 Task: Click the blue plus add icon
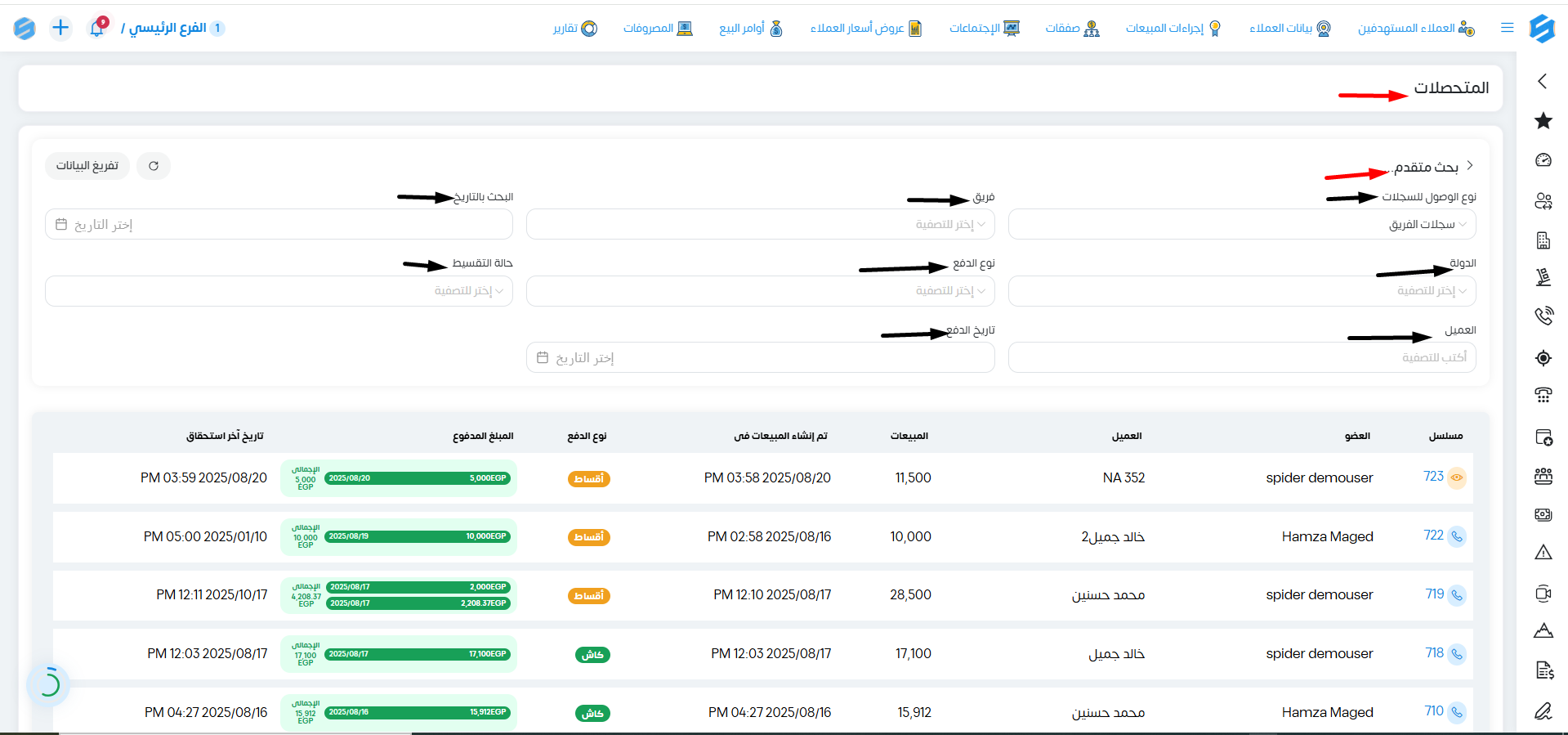pyautogui.click(x=60, y=28)
